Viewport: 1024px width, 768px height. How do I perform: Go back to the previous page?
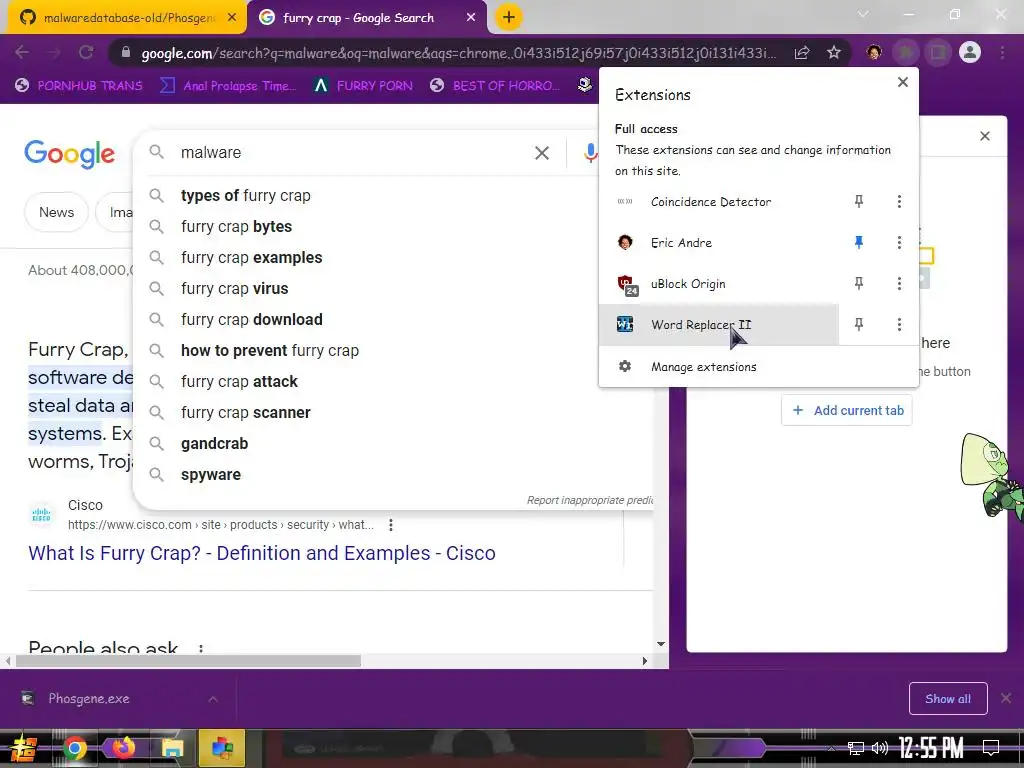click(22, 52)
